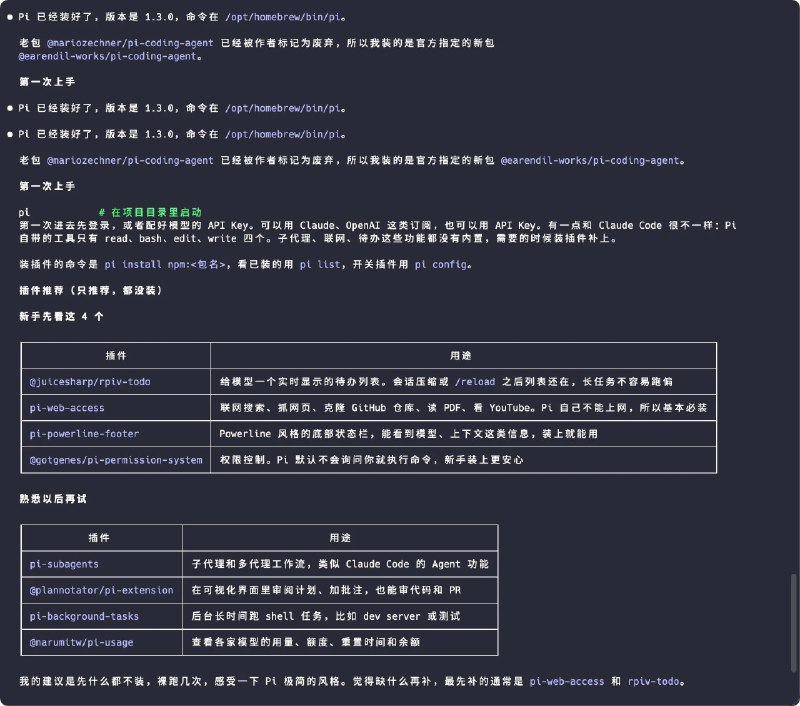Click the heading "插件推荐（只推荐，都没装）"

coord(91,290)
